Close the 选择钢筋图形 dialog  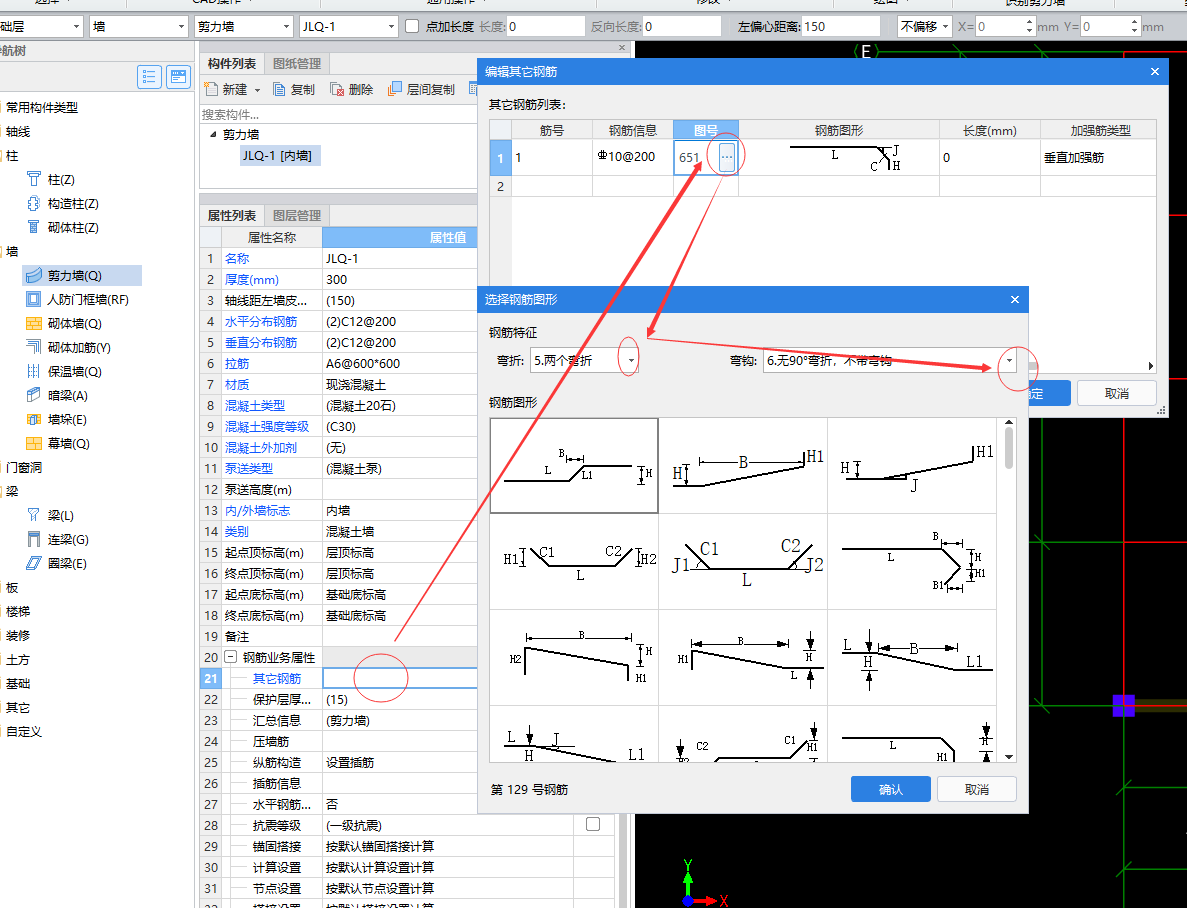click(x=1015, y=300)
